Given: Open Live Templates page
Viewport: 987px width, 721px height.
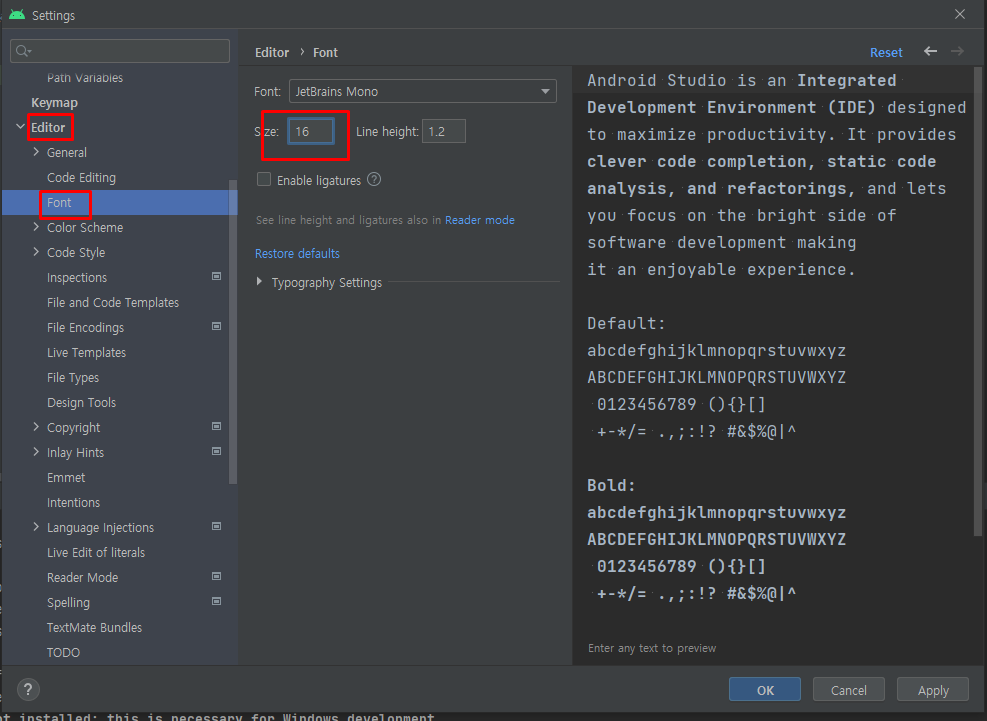Looking at the screenshot, I should [86, 353].
